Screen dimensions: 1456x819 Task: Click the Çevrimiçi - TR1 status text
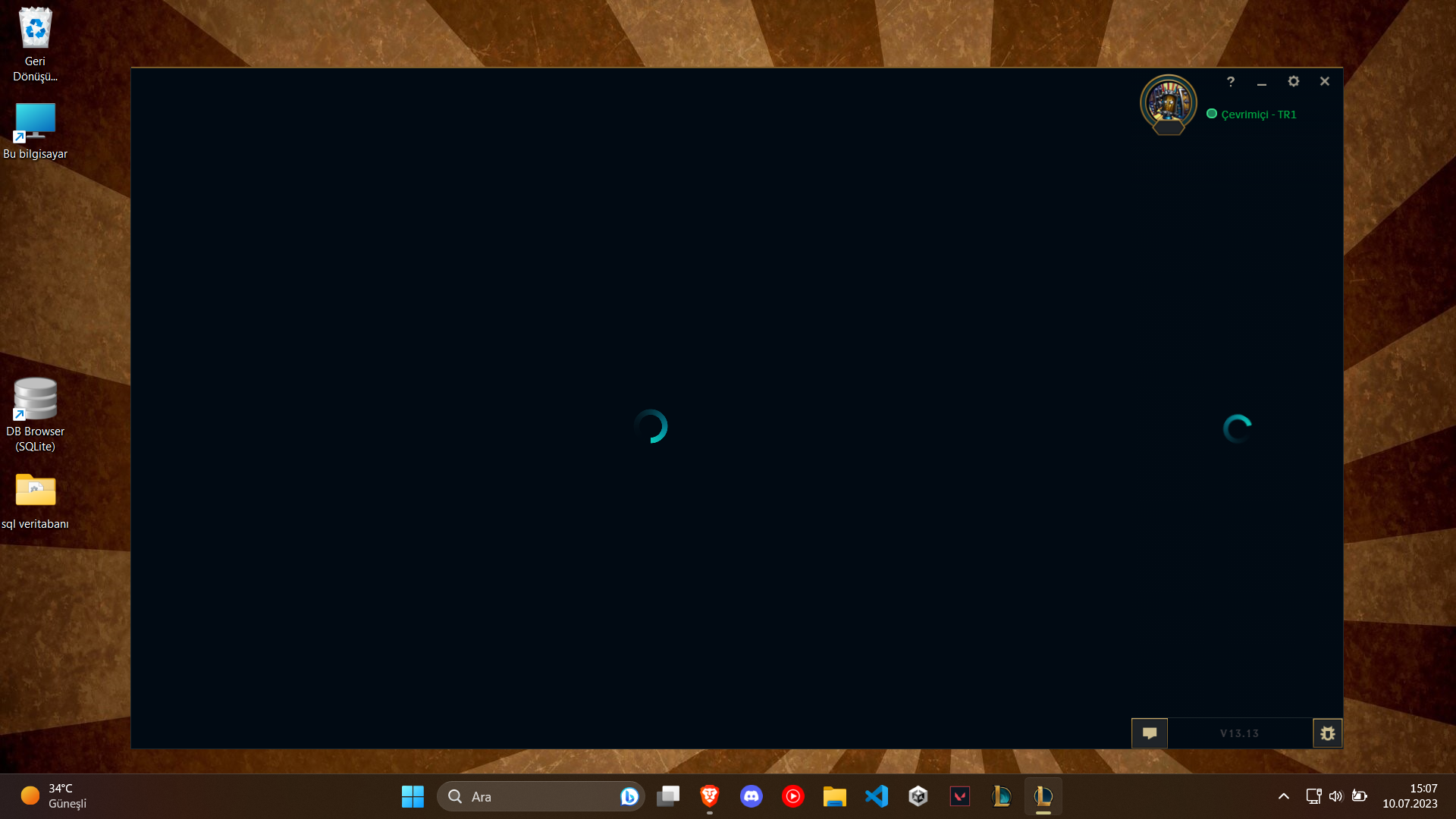click(1258, 115)
